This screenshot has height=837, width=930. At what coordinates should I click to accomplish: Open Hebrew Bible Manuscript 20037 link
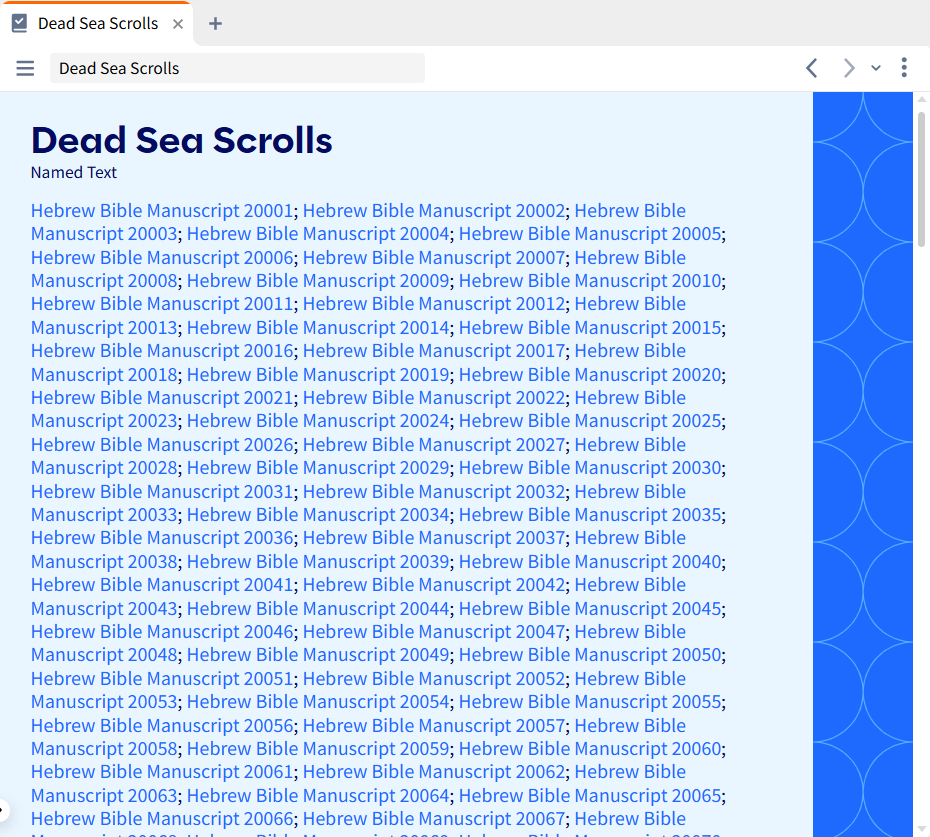click(434, 537)
